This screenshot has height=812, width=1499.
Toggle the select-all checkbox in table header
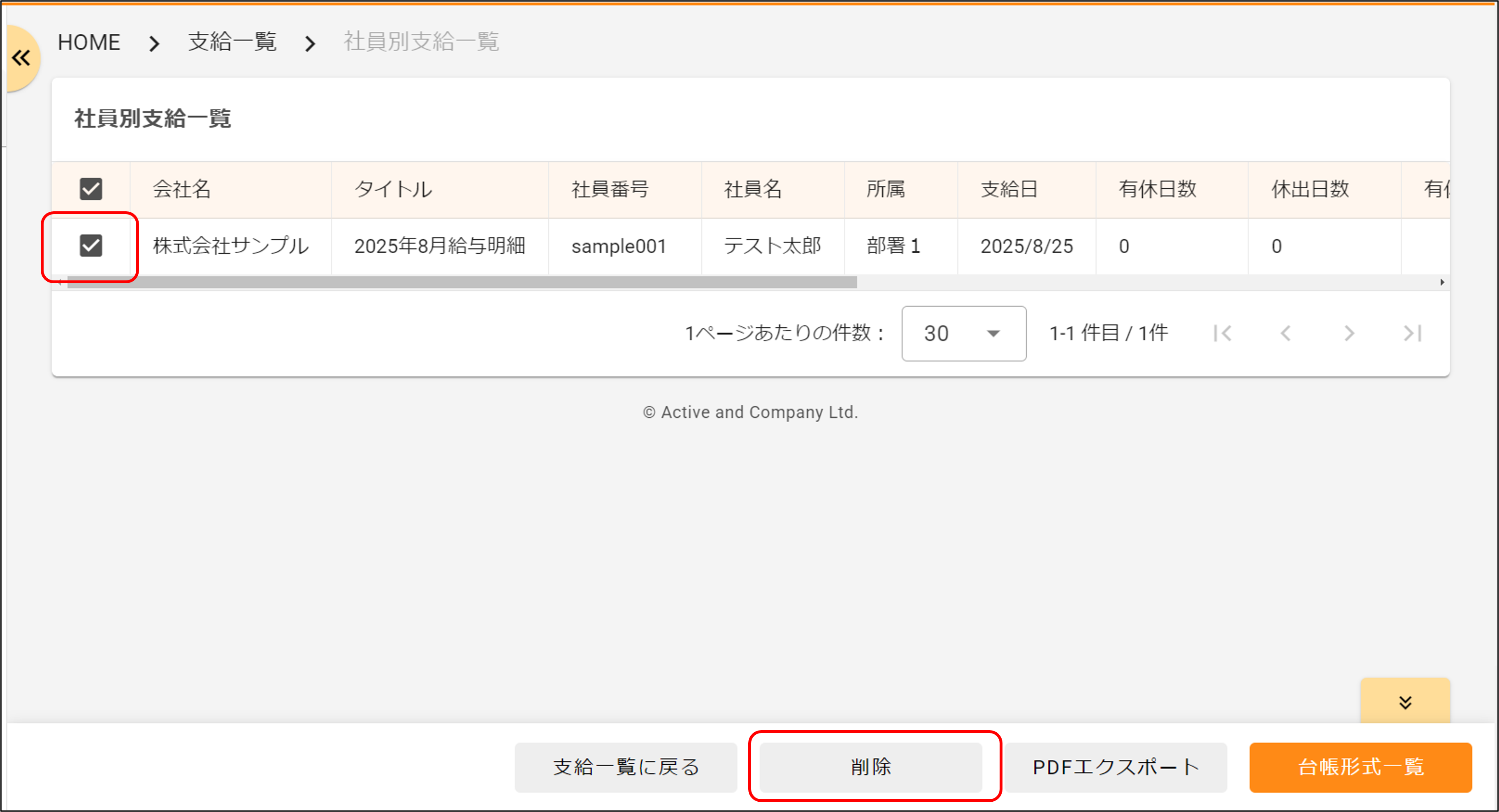[x=91, y=188]
